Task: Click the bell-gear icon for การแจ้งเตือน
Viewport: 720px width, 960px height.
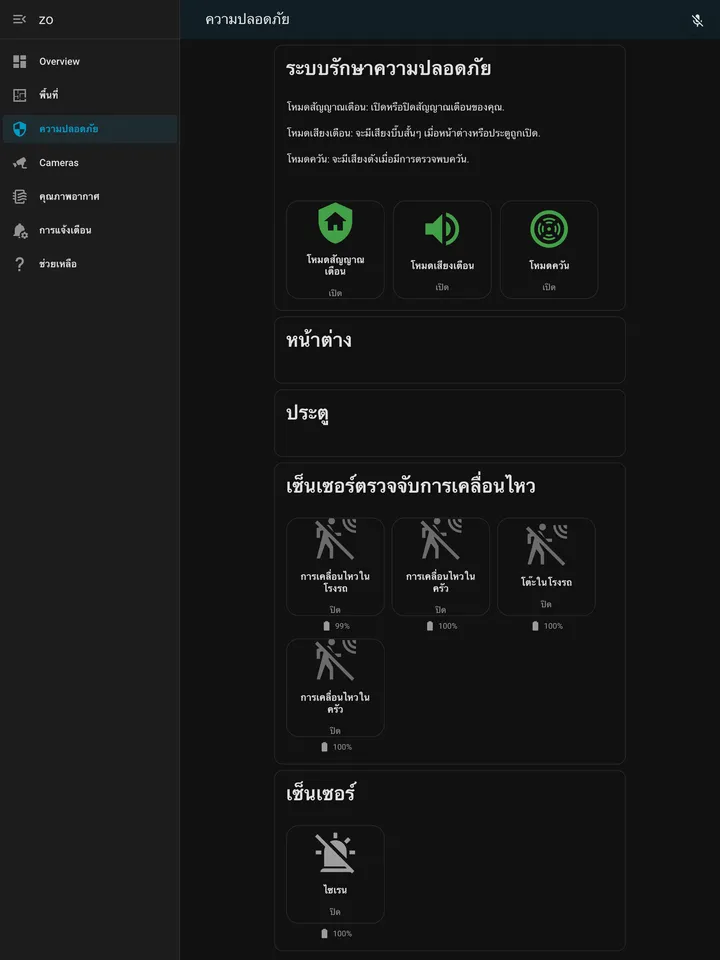Action: click(x=20, y=230)
